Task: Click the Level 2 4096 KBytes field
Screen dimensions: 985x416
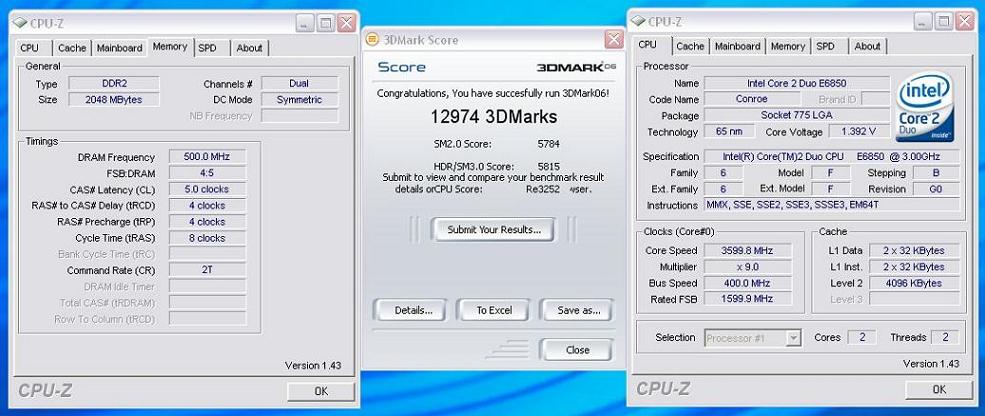Action: 915,283
